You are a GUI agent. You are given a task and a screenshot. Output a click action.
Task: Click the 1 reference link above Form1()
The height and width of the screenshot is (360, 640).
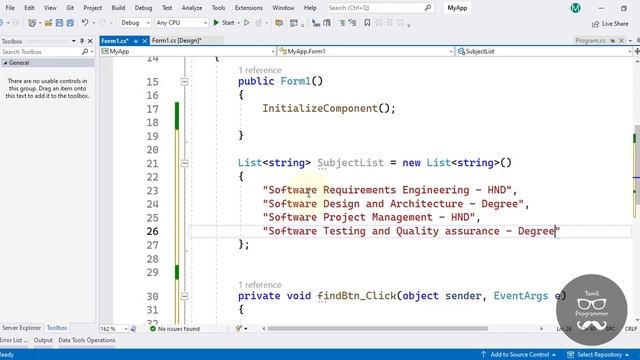(260, 70)
